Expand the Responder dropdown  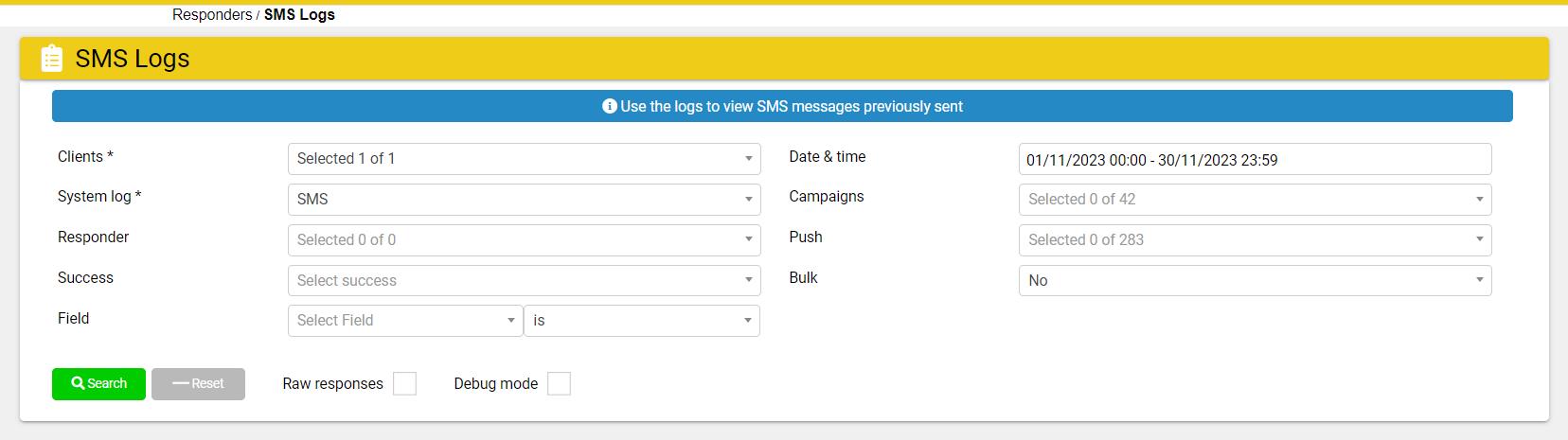click(x=524, y=239)
